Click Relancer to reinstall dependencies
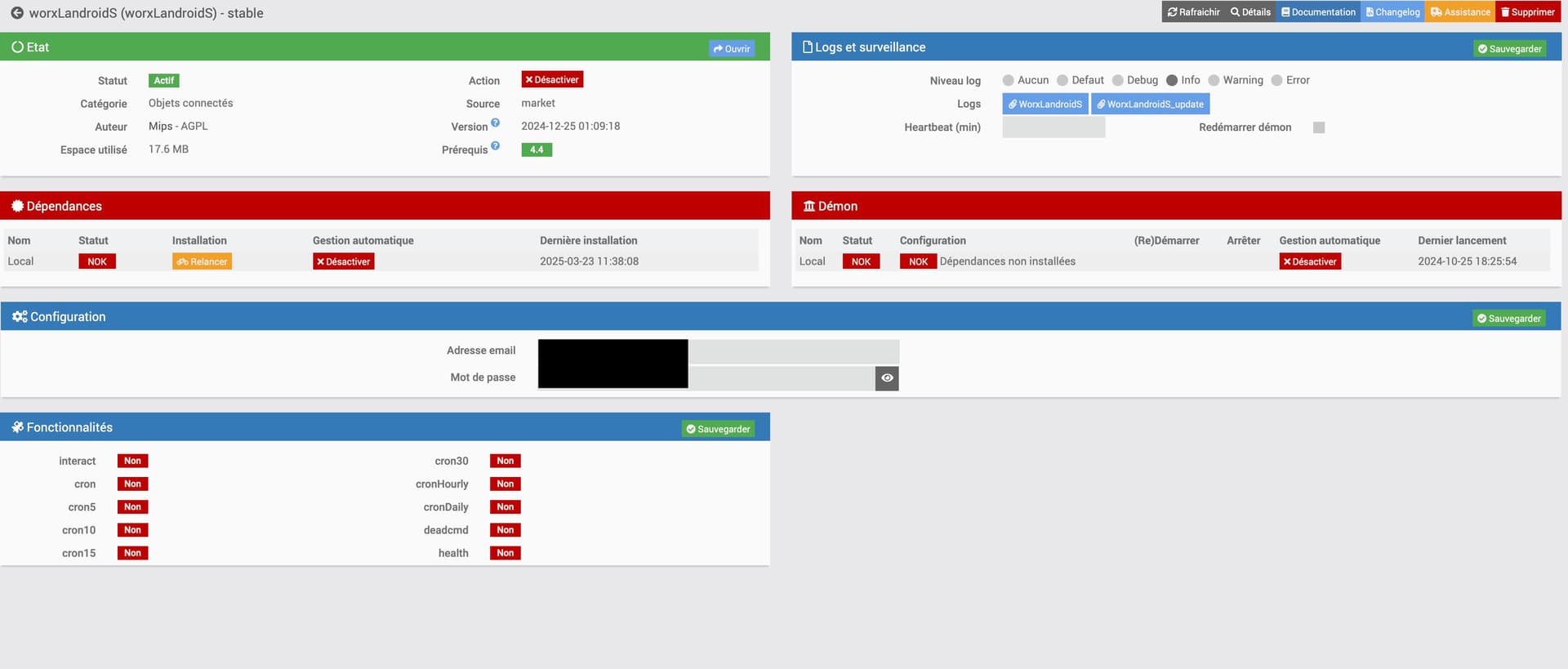This screenshot has width=1568, height=669. point(202,261)
